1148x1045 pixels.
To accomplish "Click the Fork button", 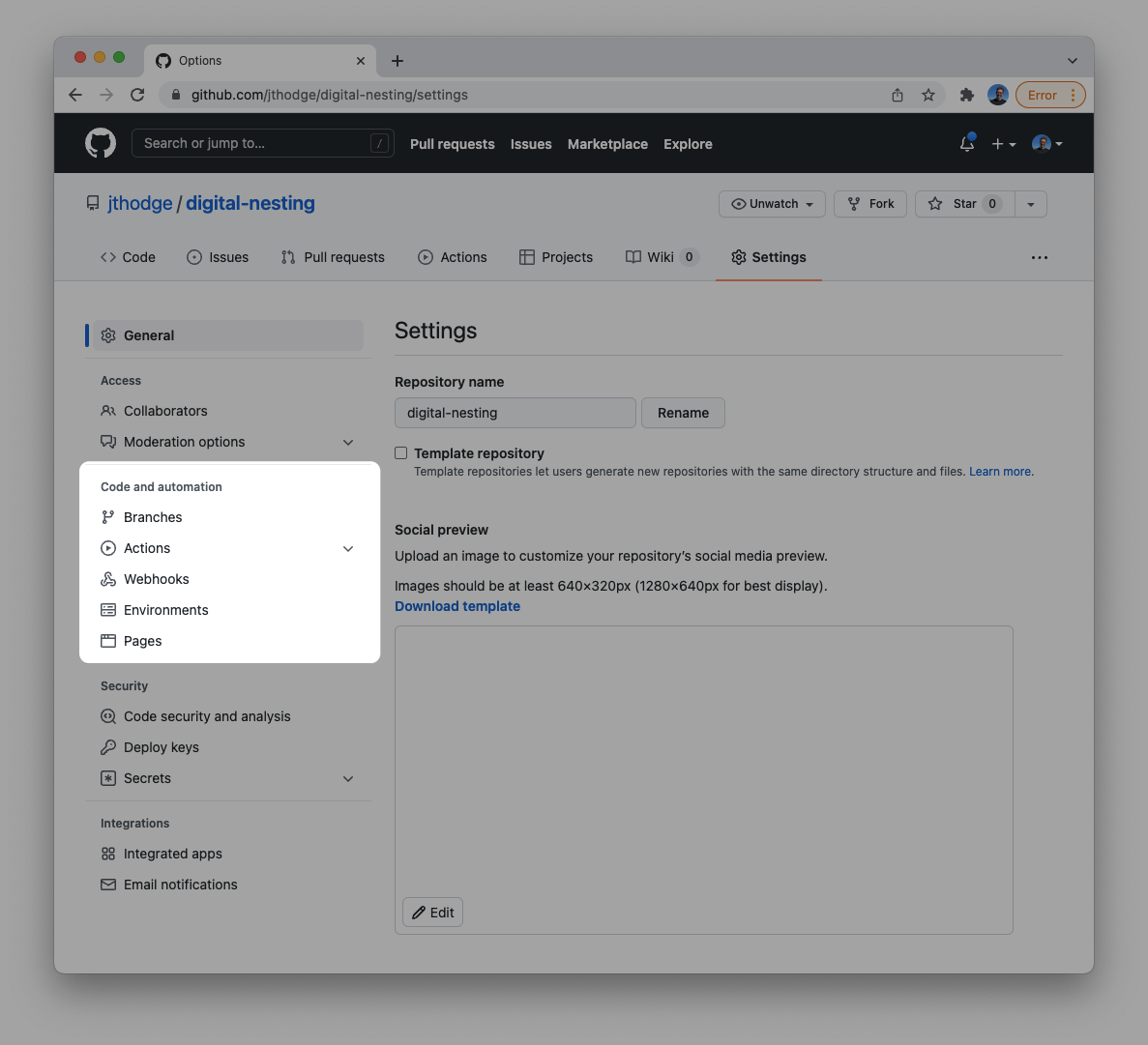I will click(870, 204).
